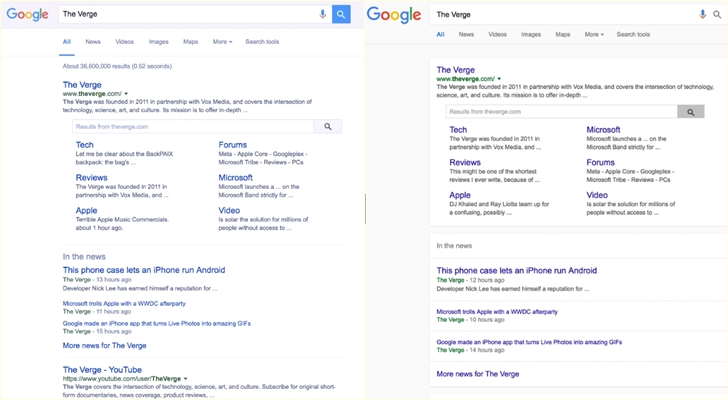
Task: Open 'Microsoft trolls Apple with a WWDC afterparty', left page
Action: tap(124, 303)
